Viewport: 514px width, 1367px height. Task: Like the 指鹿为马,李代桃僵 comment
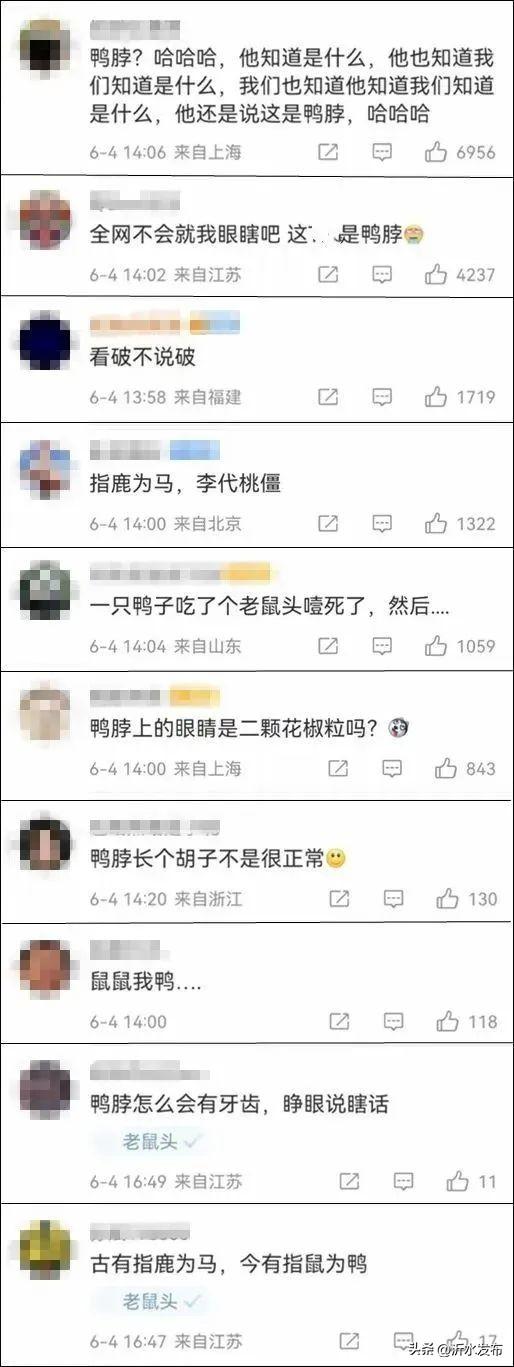(435, 523)
